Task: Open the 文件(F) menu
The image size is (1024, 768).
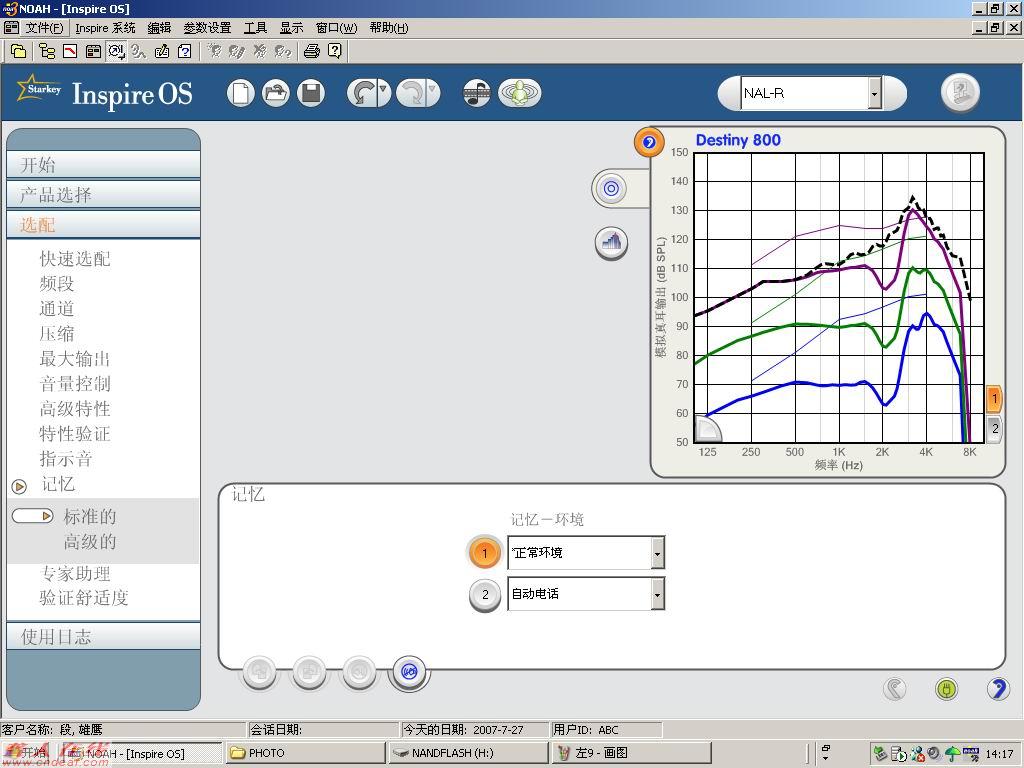Action: pos(44,28)
